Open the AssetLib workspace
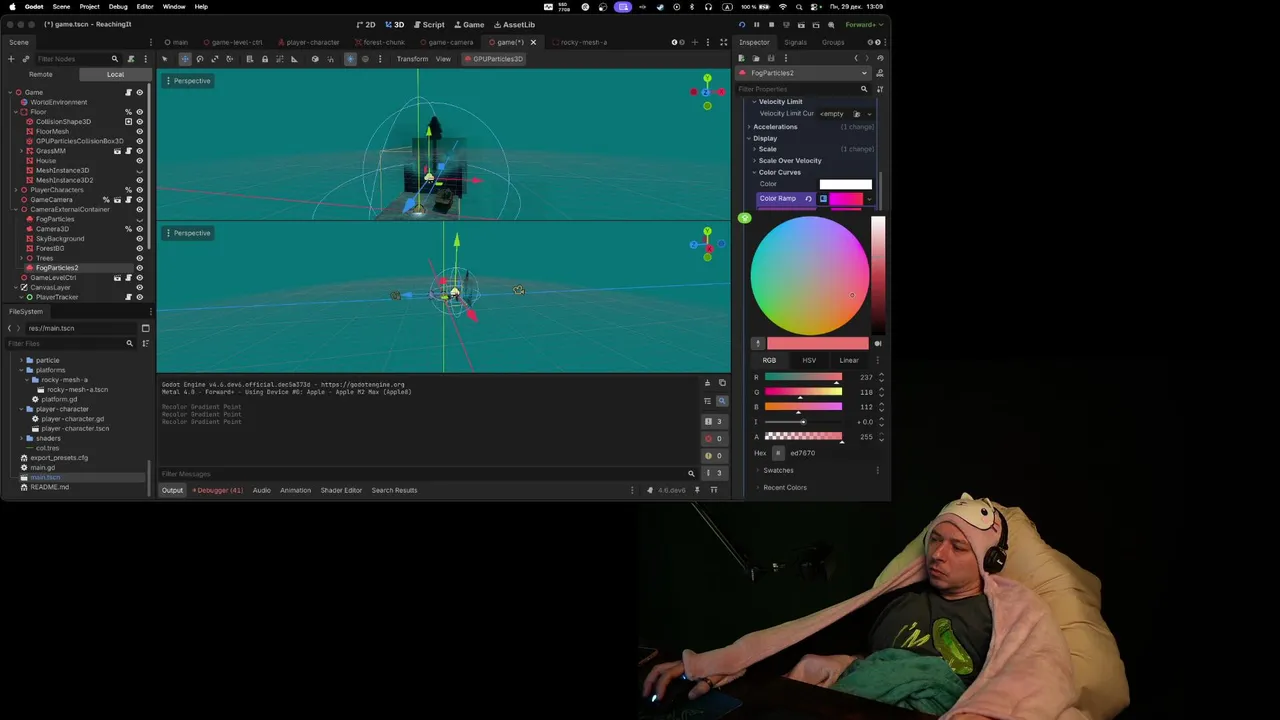The width and height of the screenshot is (1280, 720). pyautogui.click(x=513, y=24)
